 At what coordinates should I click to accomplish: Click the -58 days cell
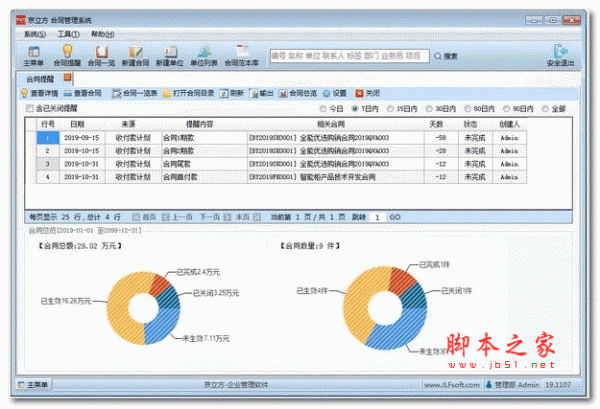(x=441, y=138)
